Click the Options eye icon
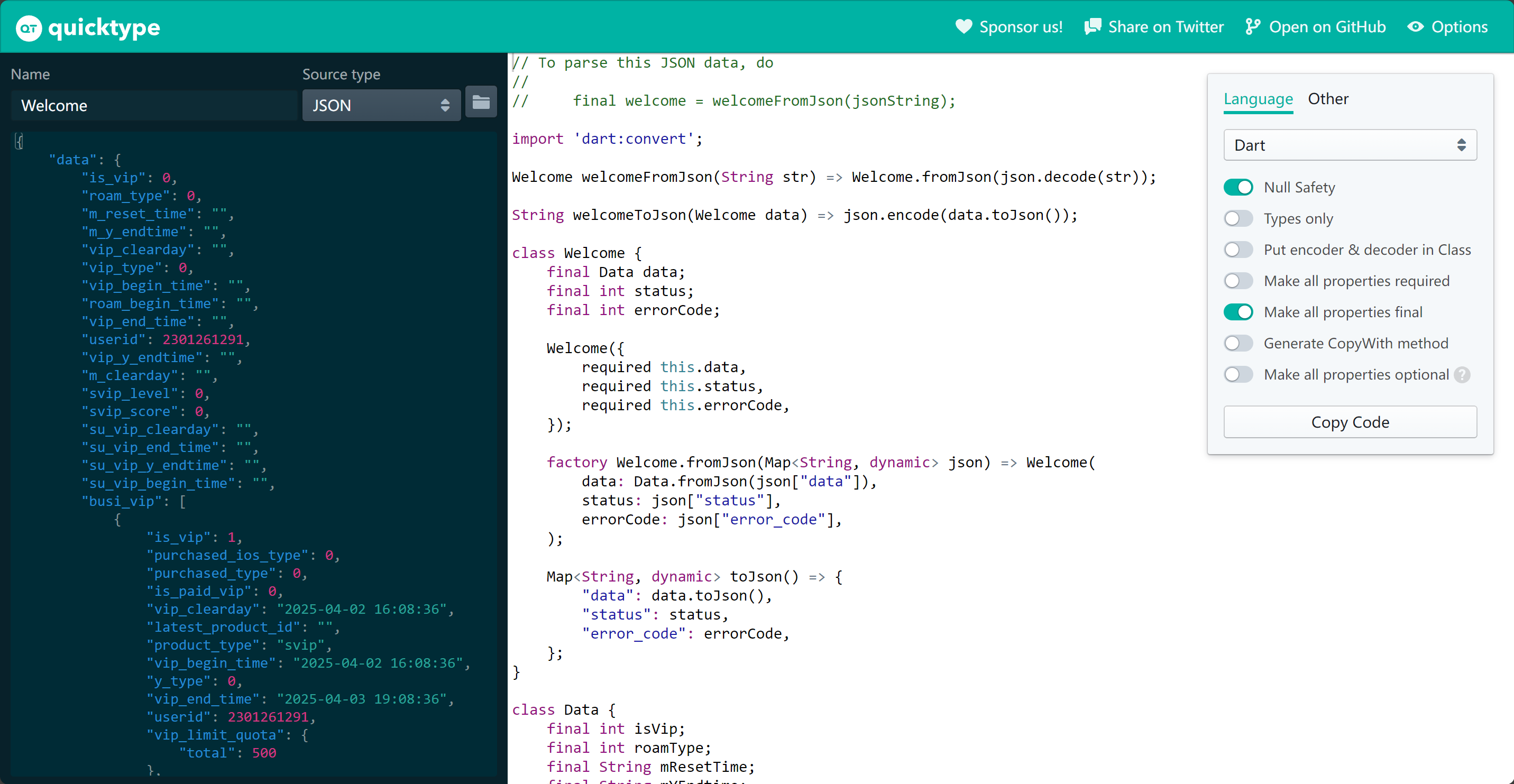 pyautogui.click(x=1415, y=26)
